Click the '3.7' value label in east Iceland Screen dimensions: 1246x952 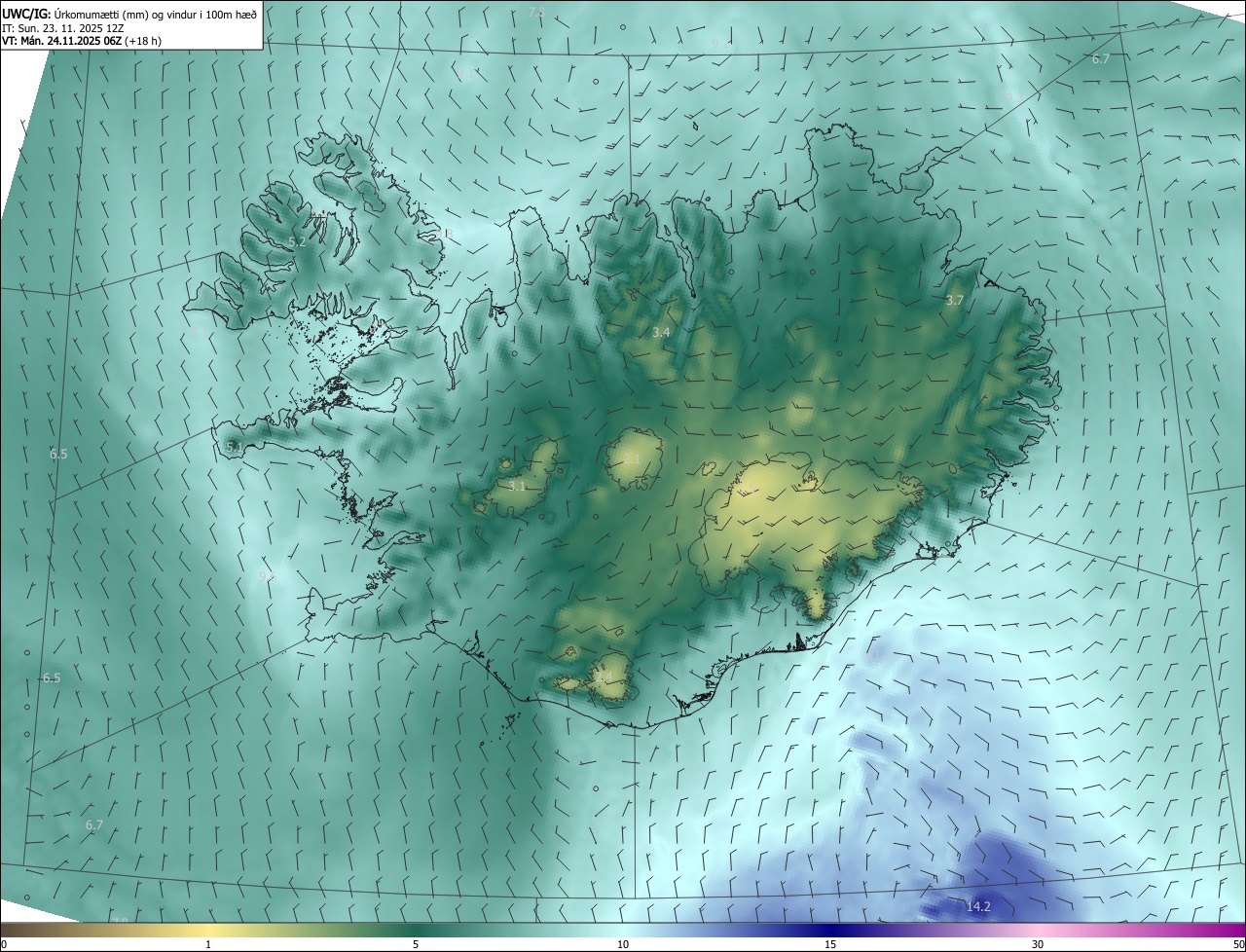(954, 300)
